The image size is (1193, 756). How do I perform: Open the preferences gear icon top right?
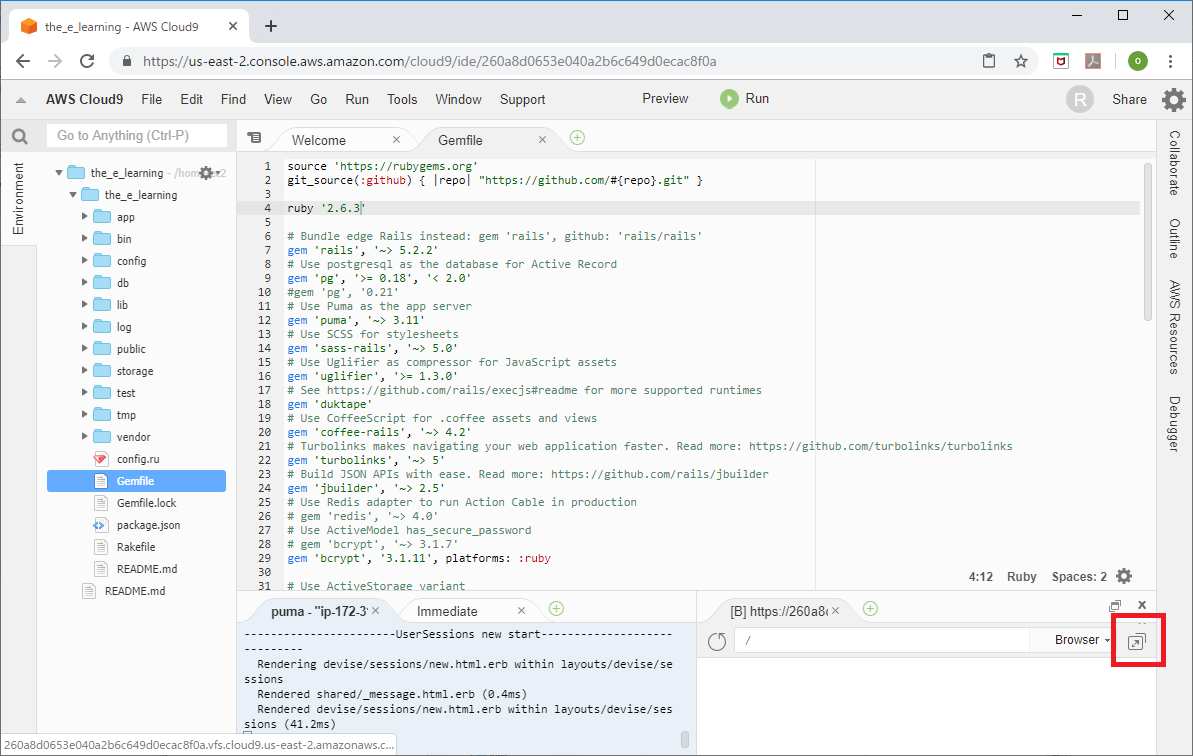coord(1173,100)
